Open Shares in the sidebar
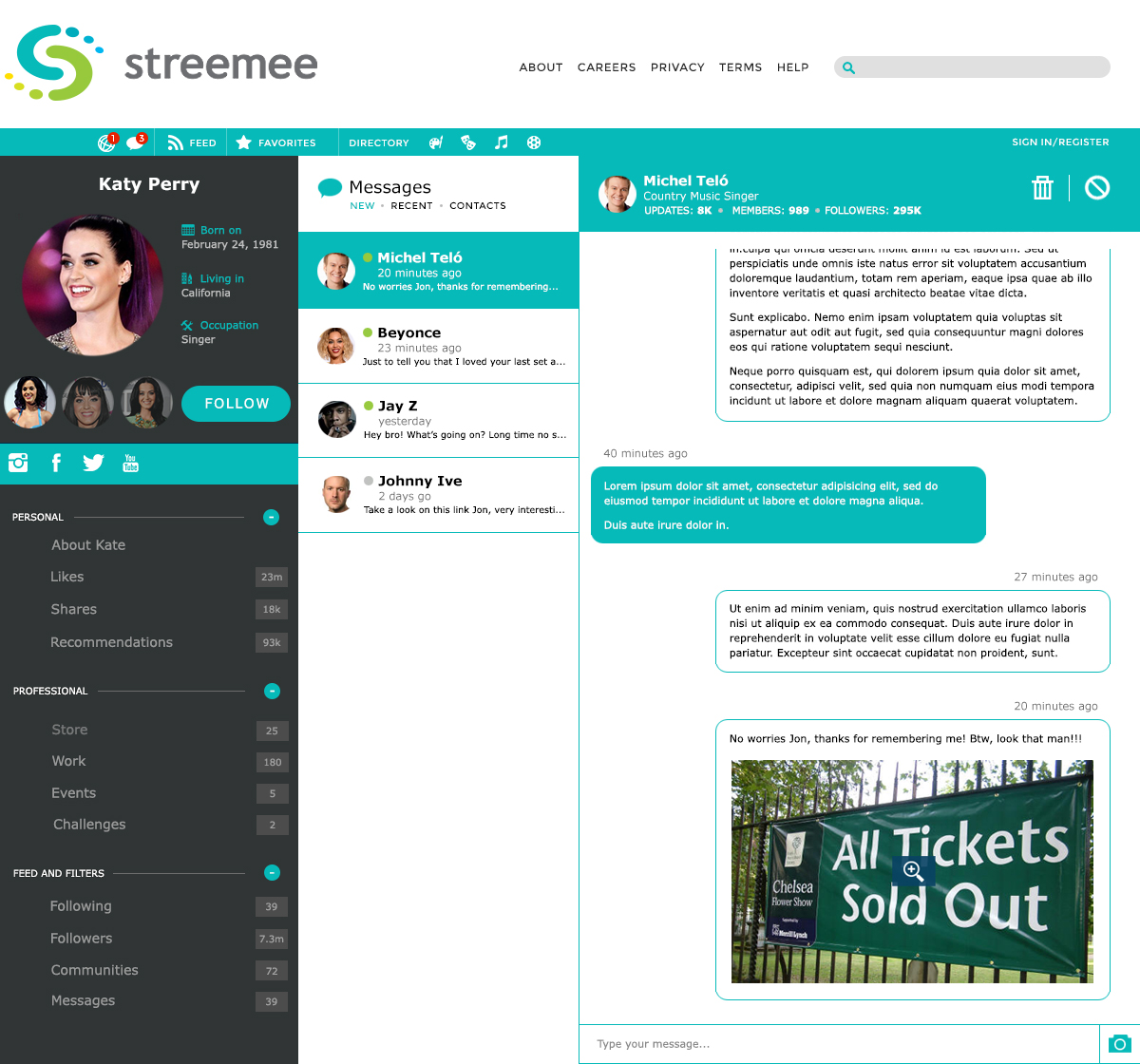The image size is (1140, 1064). 73,609
